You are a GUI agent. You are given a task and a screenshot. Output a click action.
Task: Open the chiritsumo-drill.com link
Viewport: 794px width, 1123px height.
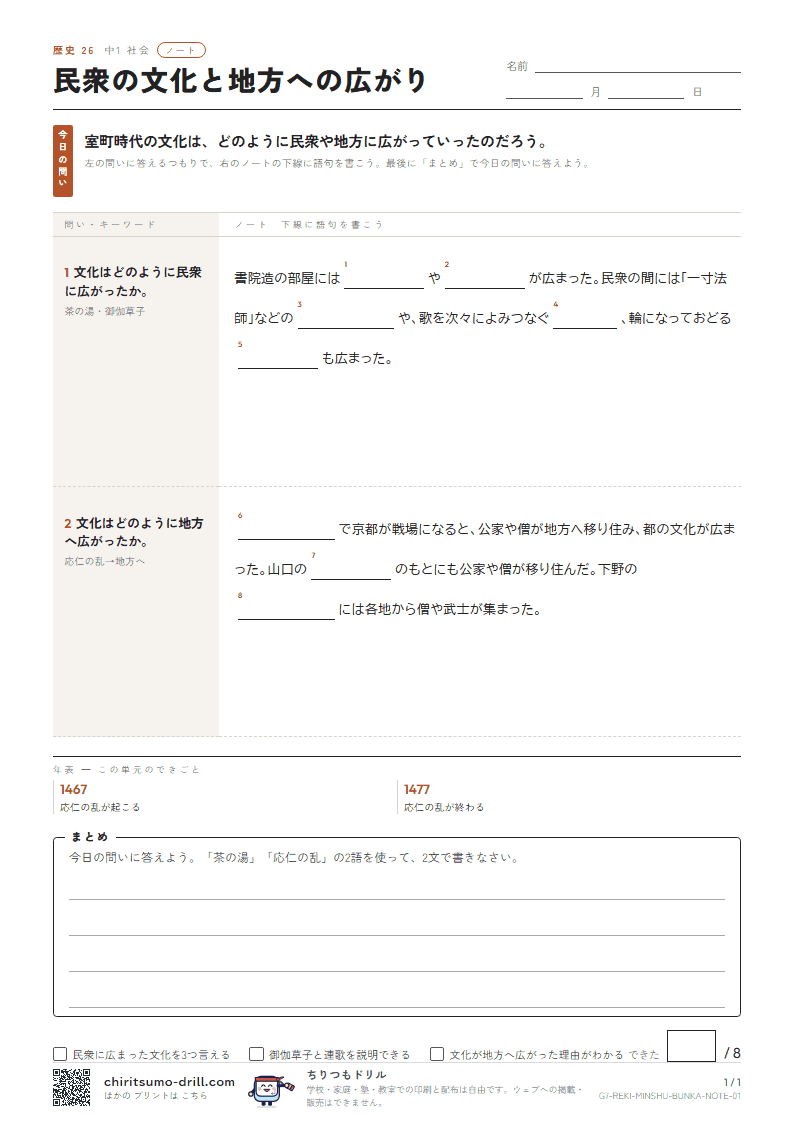tap(169, 1081)
